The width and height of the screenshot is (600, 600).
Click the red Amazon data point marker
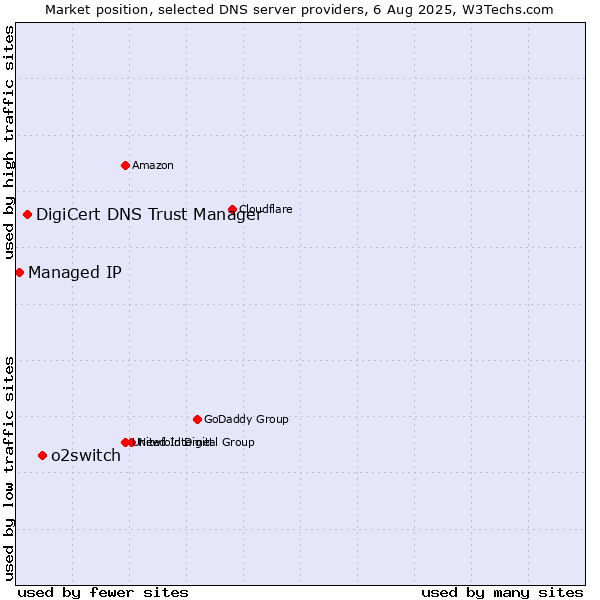[x=125, y=165]
